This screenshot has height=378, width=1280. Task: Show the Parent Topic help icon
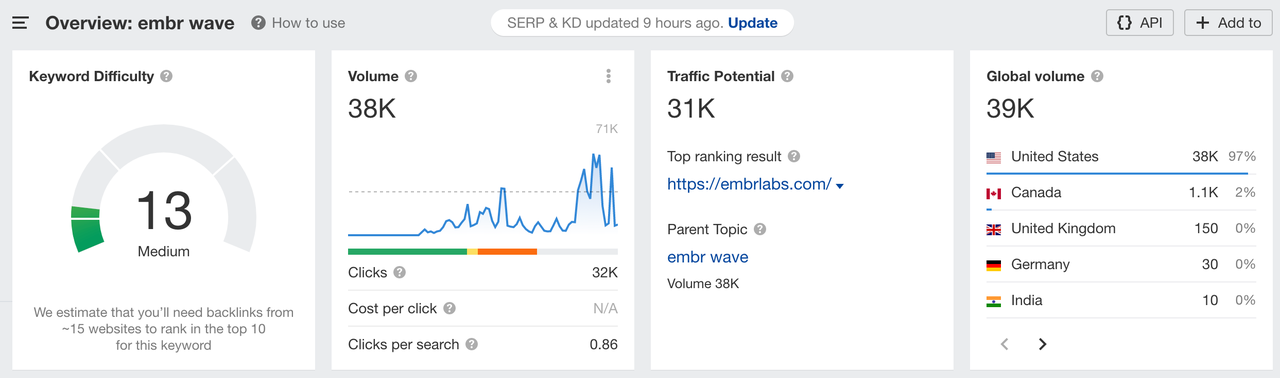760,230
